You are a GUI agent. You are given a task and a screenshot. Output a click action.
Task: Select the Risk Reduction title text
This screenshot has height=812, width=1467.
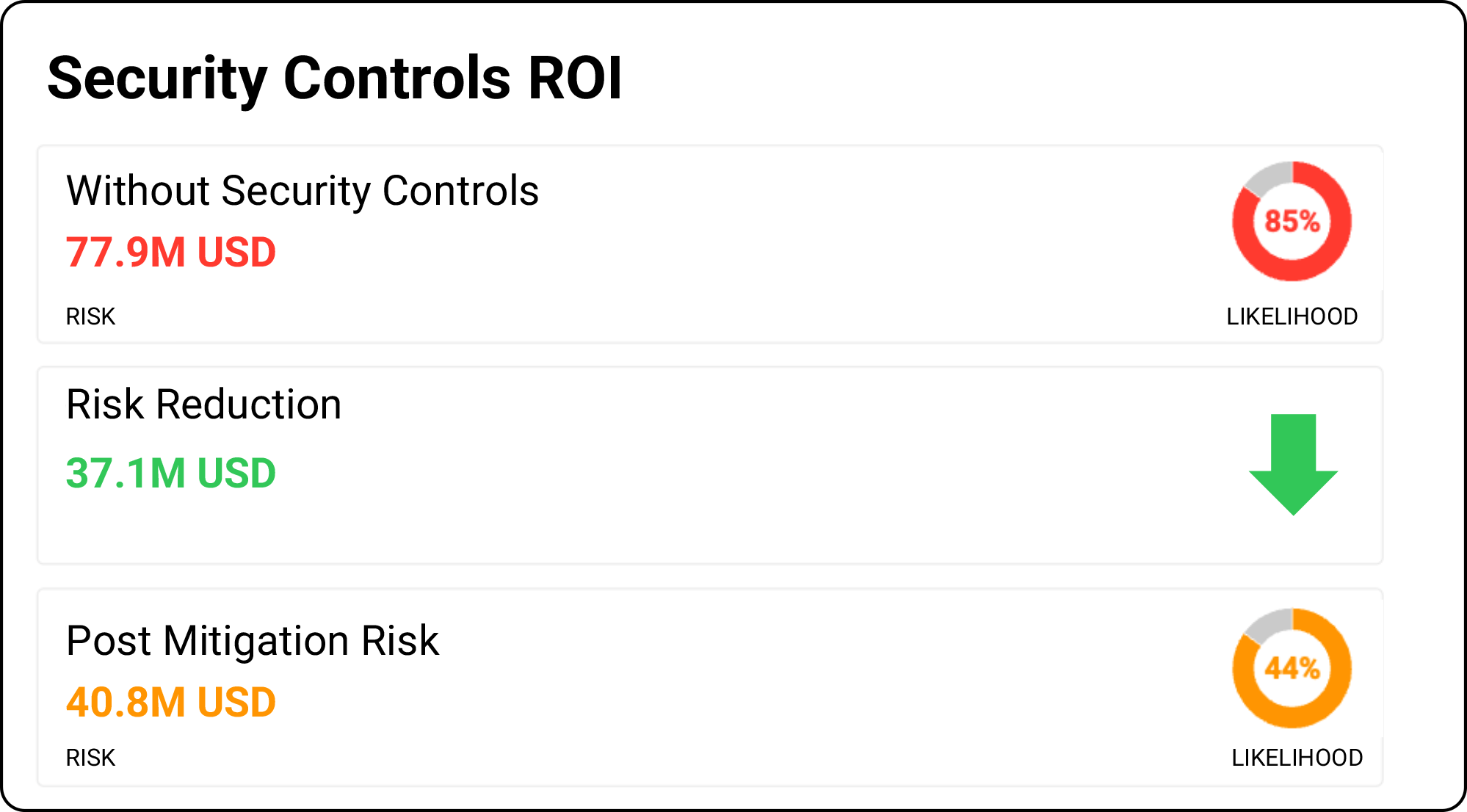pyautogui.click(x=204, y=405)
